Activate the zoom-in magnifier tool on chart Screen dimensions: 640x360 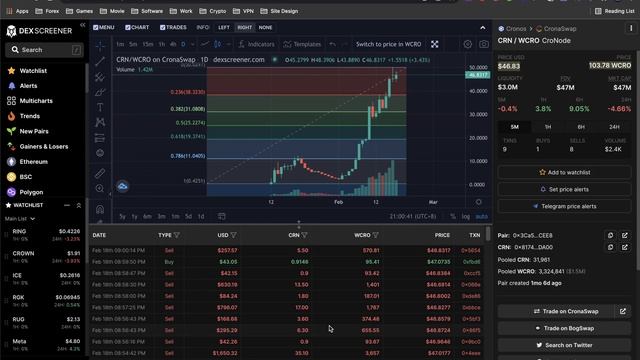coord(100,188)
